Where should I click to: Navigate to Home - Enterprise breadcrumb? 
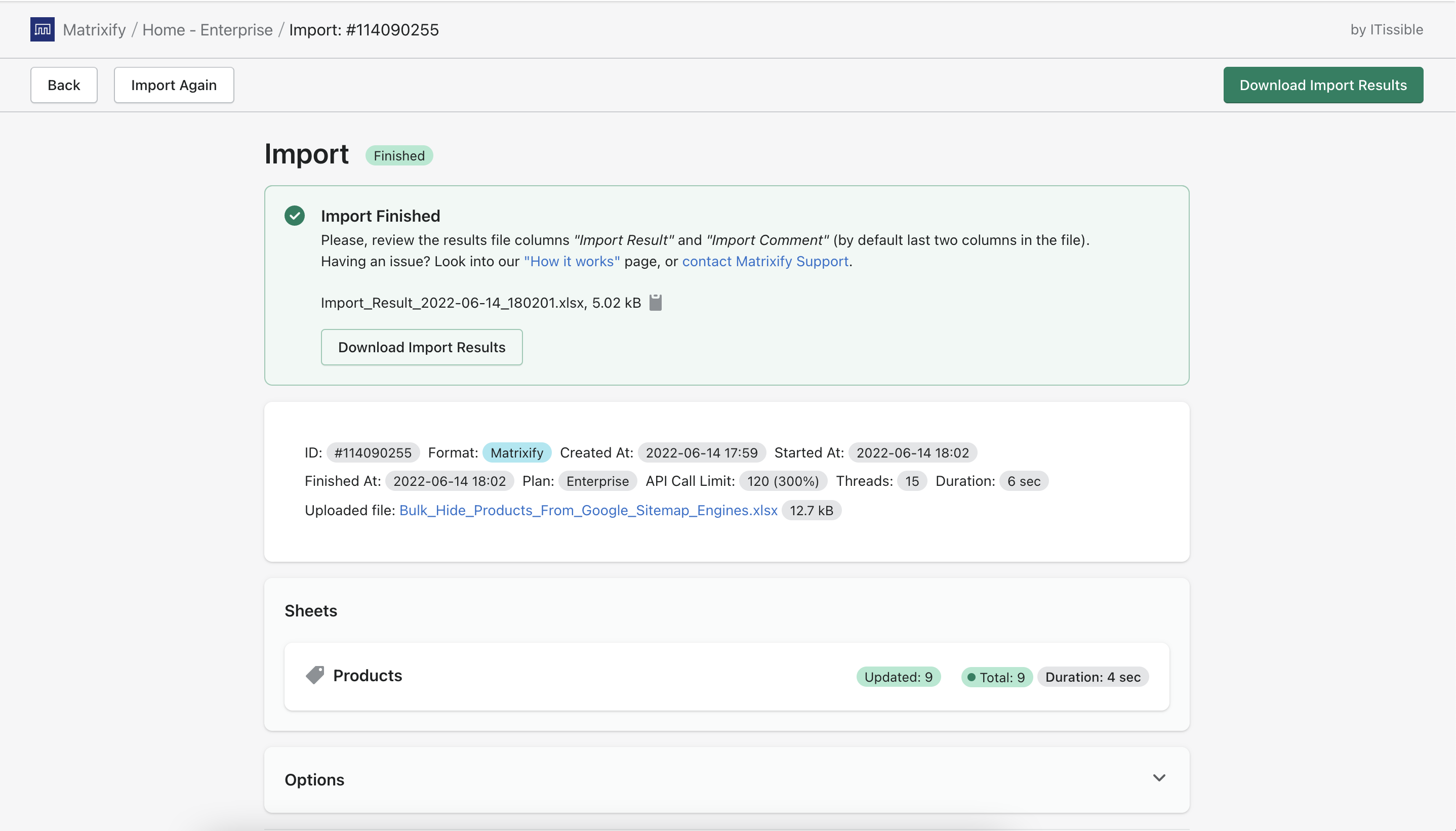[208, 29]
